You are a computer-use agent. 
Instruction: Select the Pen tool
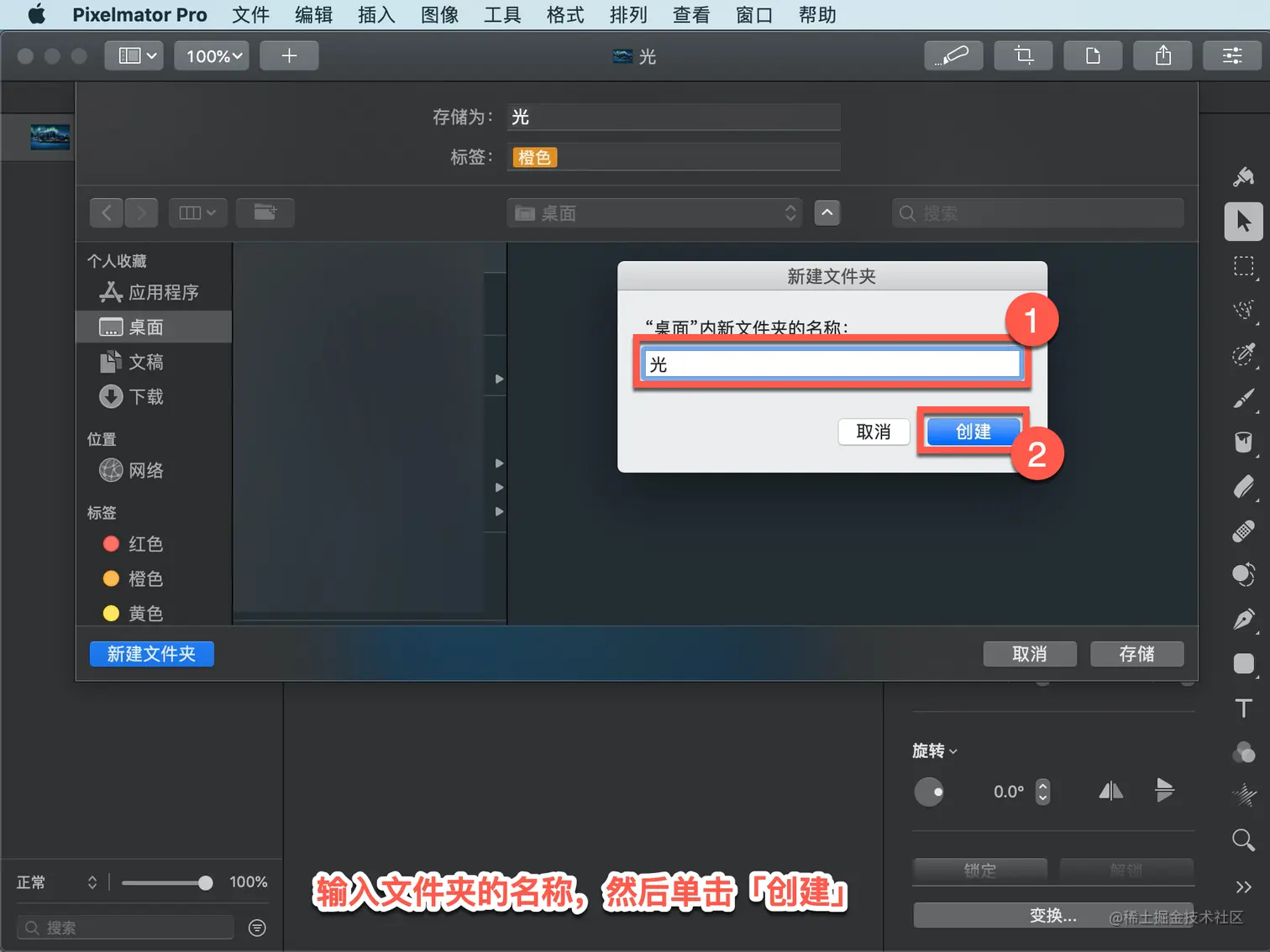click(x=1244, y=620)
